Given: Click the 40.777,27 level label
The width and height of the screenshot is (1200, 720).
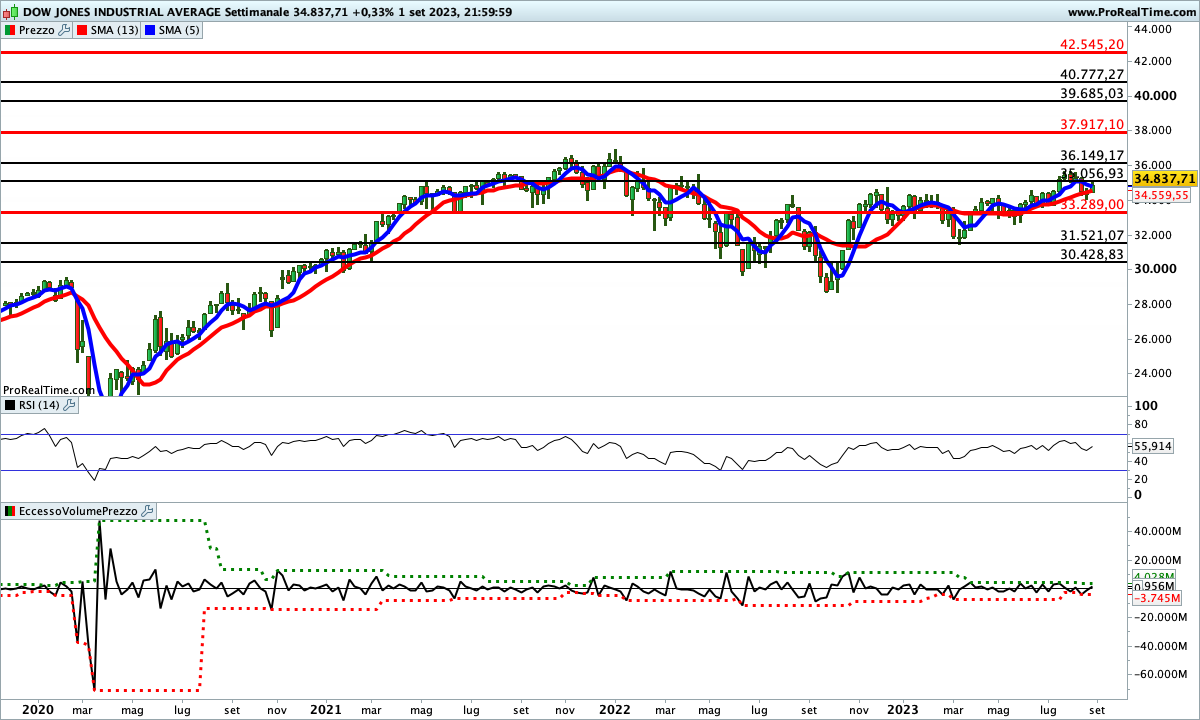Looking at the screenshot, I should (1093, 74).
